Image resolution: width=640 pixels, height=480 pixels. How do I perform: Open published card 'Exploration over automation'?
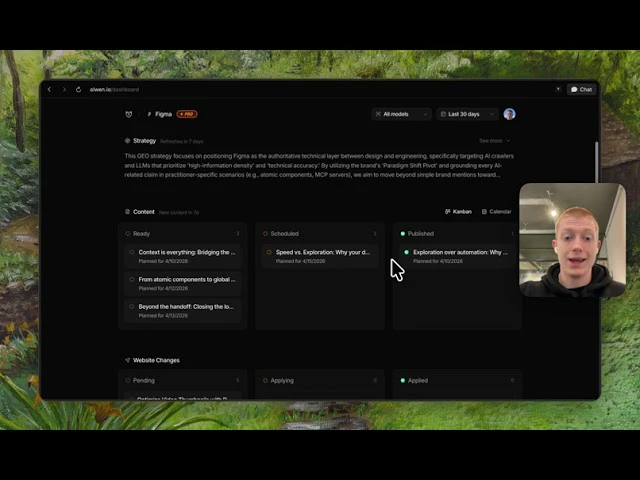coord(457,256)
